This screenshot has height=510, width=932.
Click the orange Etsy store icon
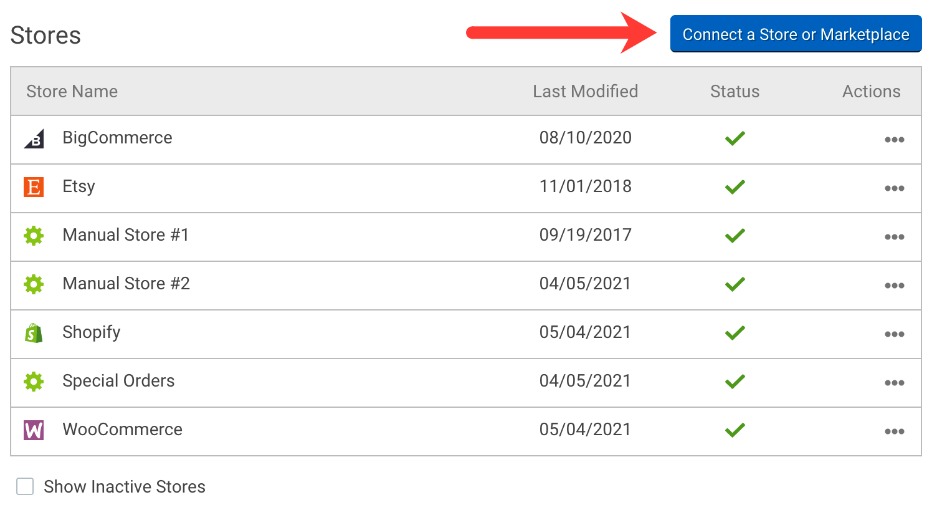click(x=34, y=187)
